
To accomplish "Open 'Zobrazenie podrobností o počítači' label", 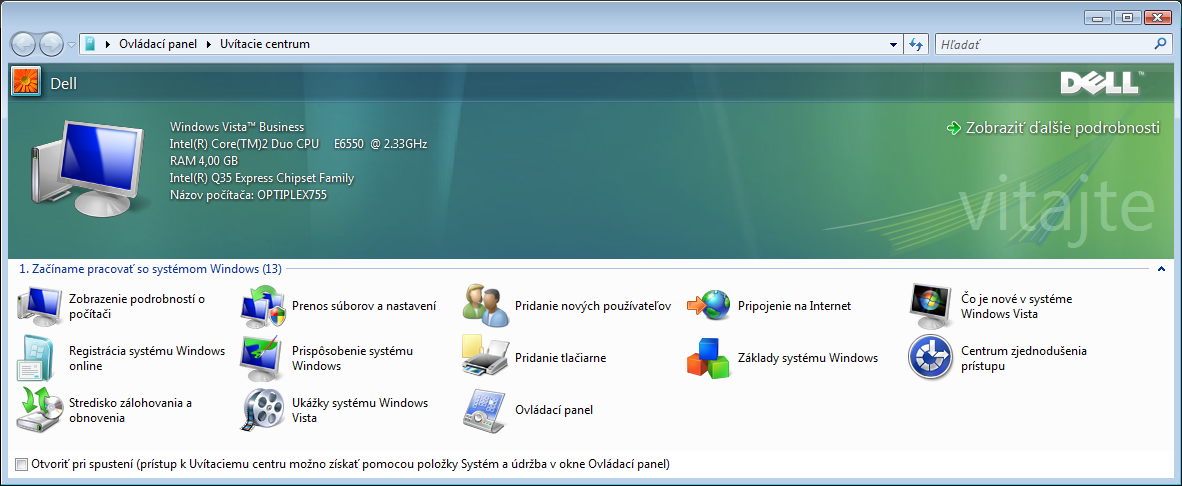I will pos(137,306).
